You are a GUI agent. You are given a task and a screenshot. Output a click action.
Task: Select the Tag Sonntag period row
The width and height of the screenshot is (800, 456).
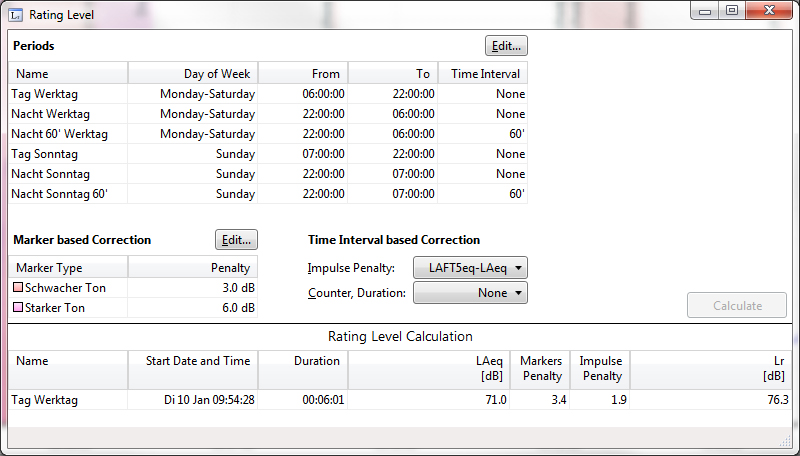[267, 154]
